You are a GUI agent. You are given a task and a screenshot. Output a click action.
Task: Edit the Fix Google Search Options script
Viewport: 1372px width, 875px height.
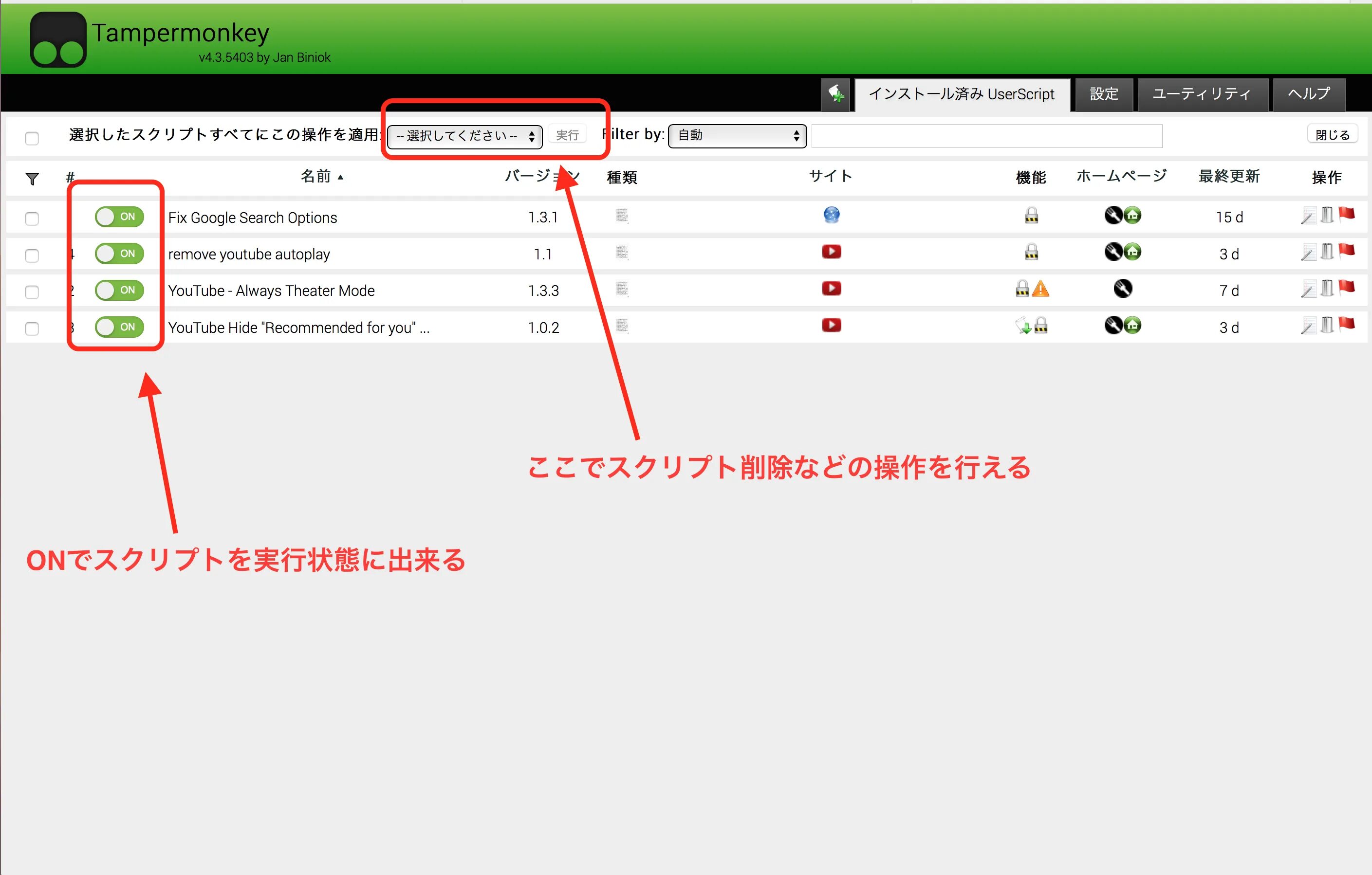pyautogui.click(x=1308, y=216)
